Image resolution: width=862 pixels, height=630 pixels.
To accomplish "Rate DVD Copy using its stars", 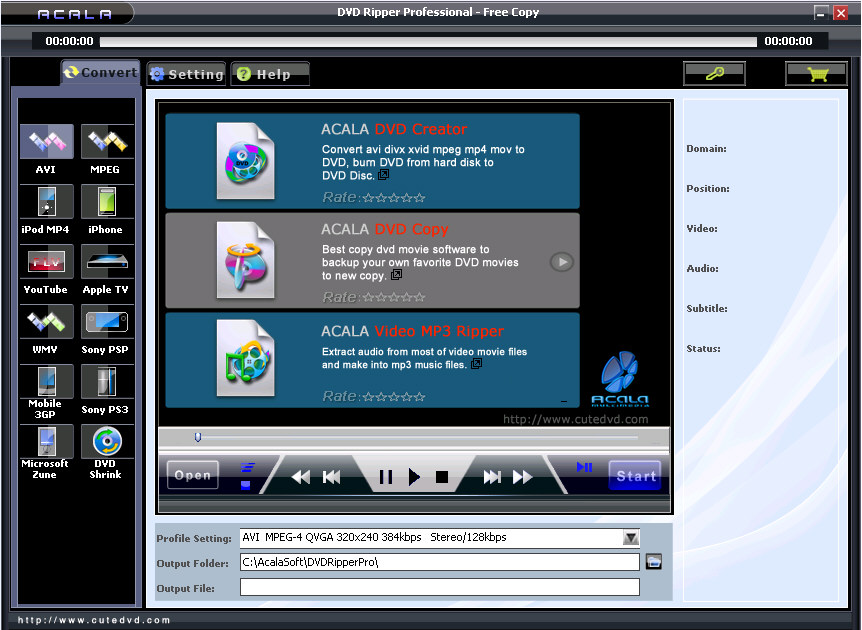I will 394,297.
